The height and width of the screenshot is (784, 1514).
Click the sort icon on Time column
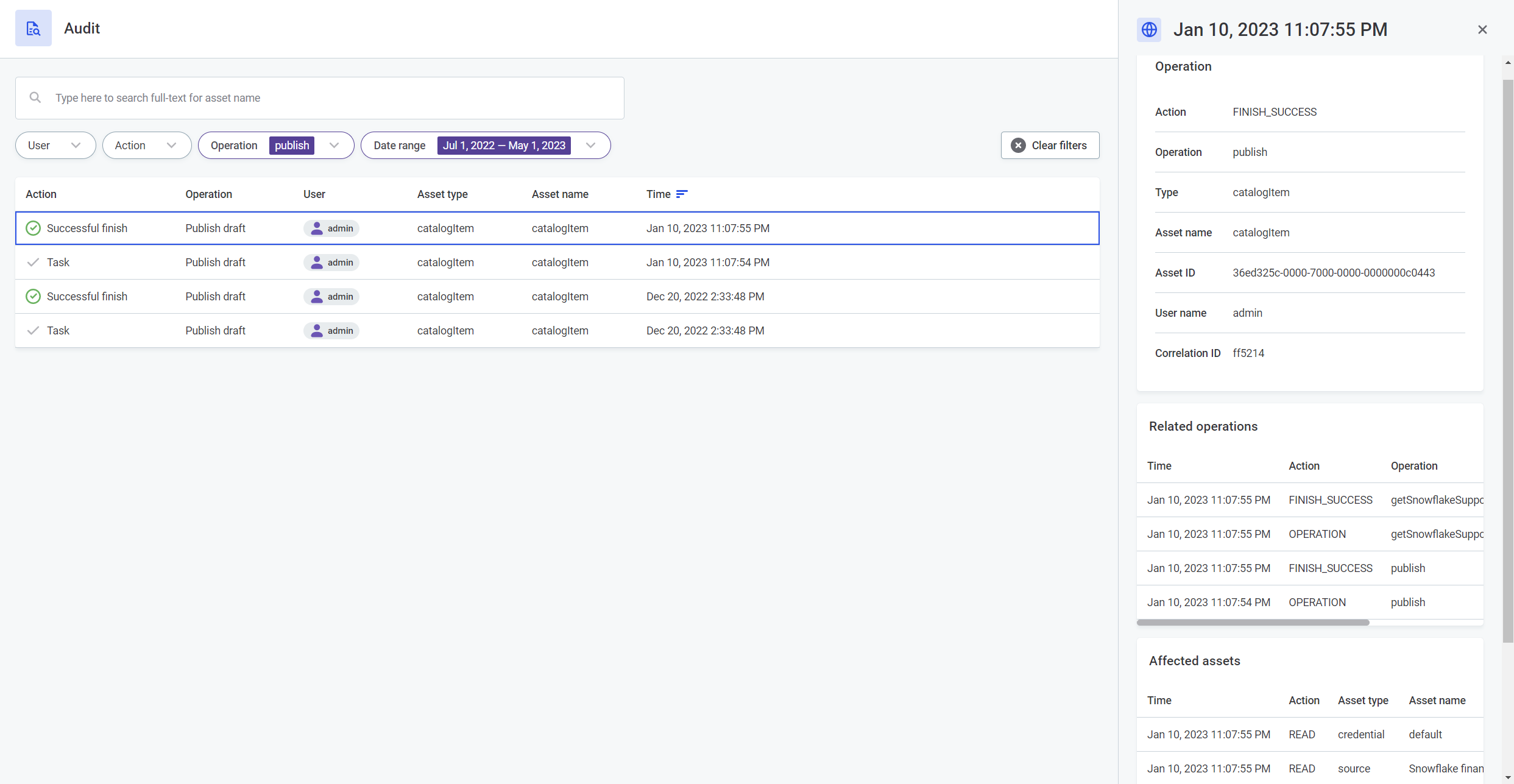[x=680, y=194]
